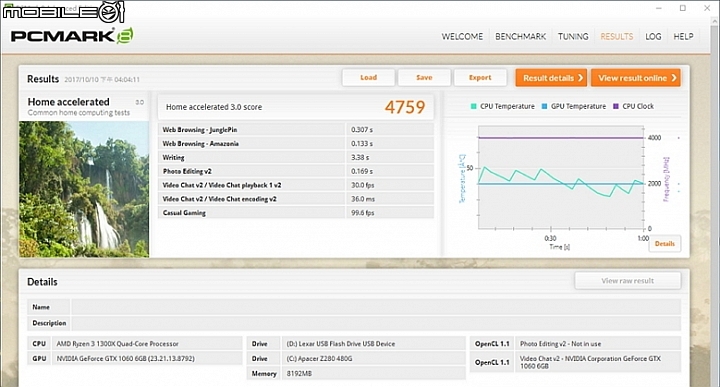Select the RESULTS tab

(x=617, y=37)
